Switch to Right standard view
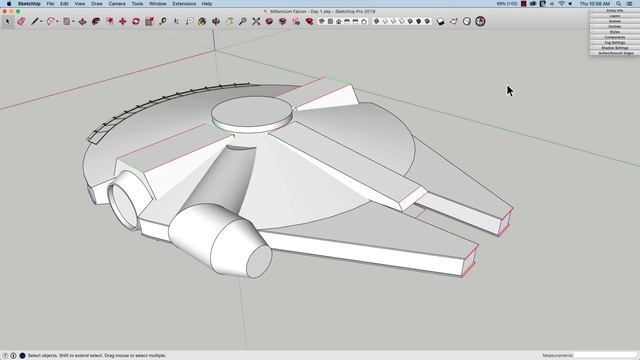 coord(347,21)
